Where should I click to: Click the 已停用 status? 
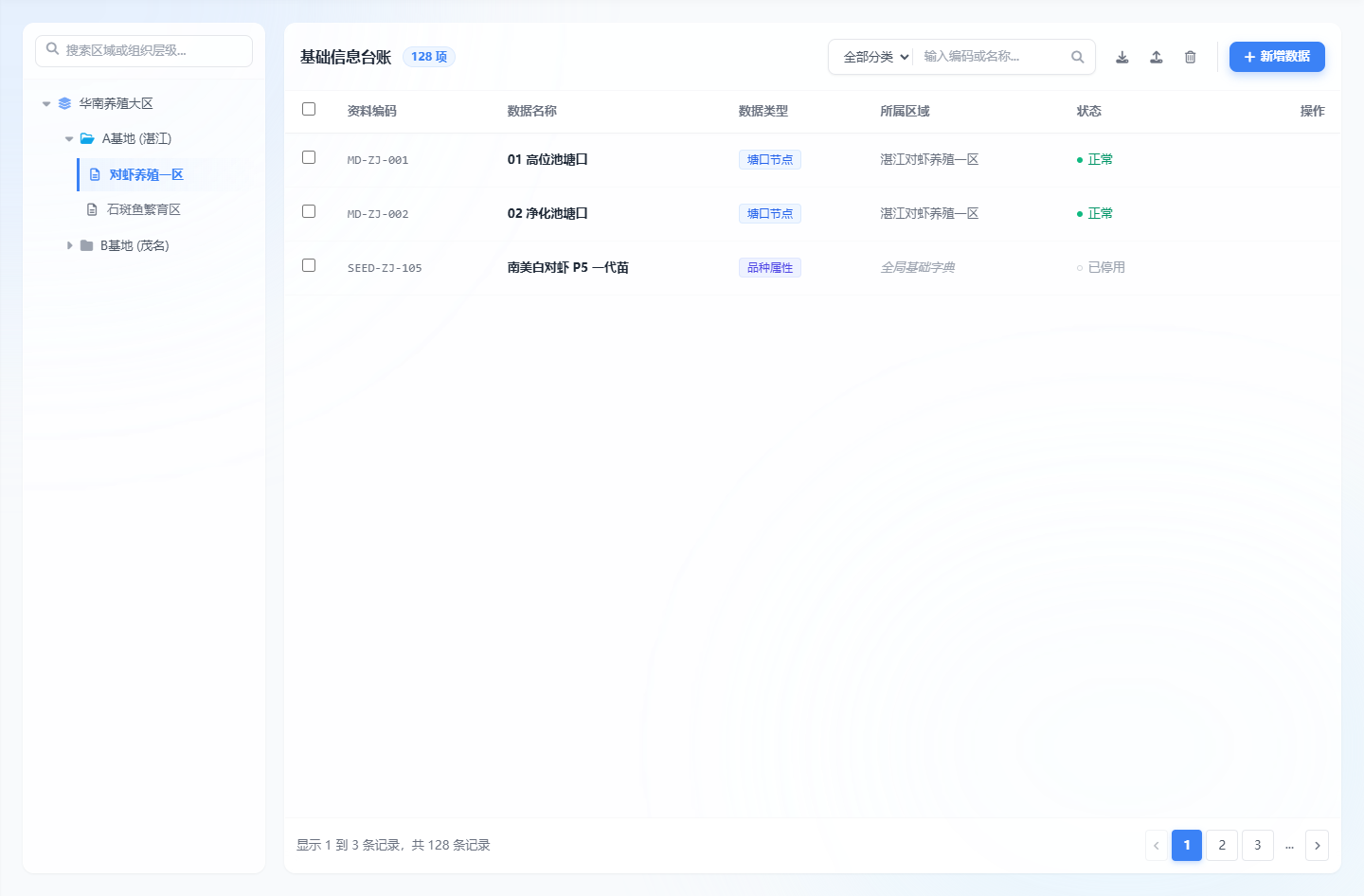click(x=1101, y=267)
